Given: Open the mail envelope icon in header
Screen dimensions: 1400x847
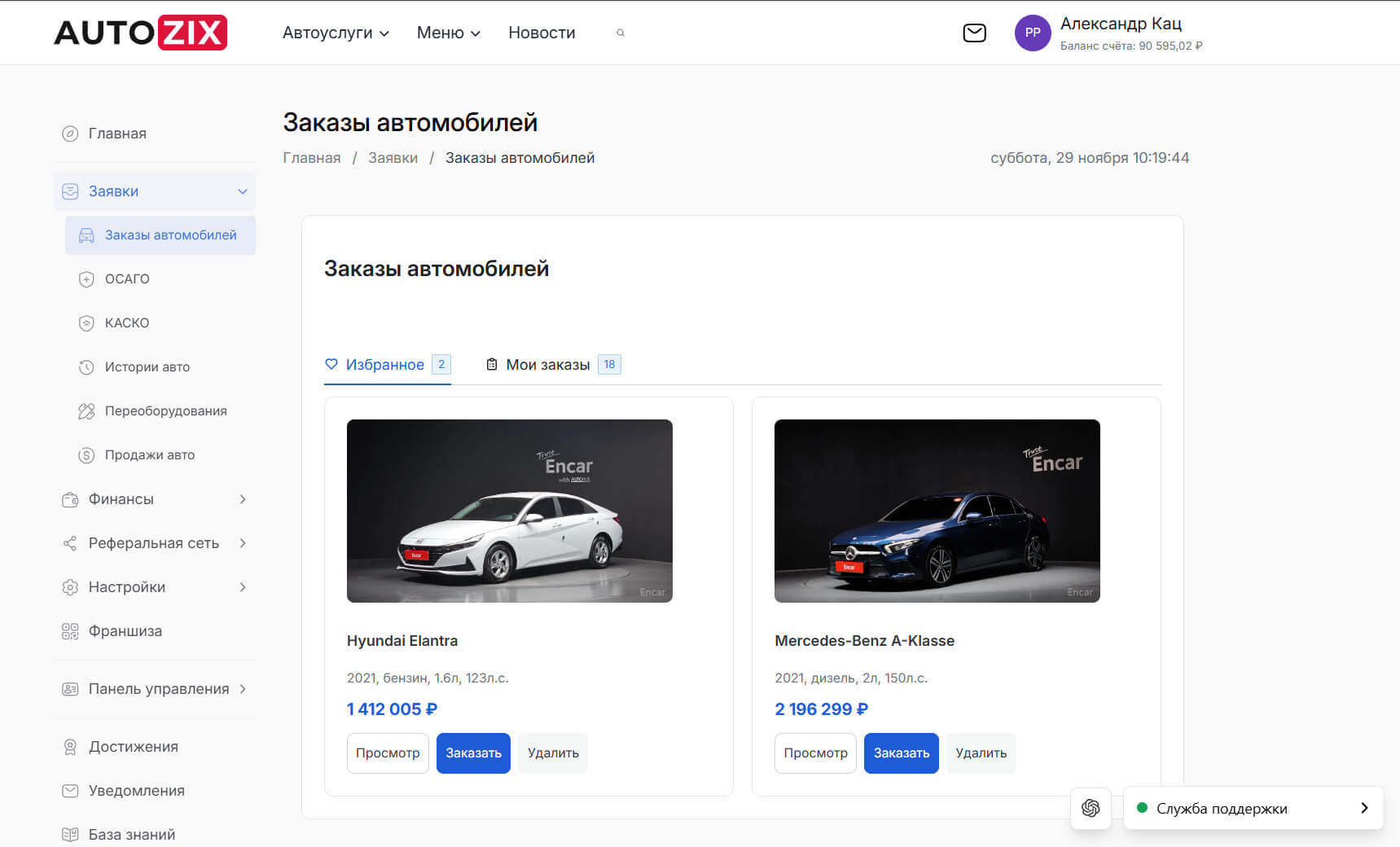Looking at the screenshot, I should coord(974,33).
